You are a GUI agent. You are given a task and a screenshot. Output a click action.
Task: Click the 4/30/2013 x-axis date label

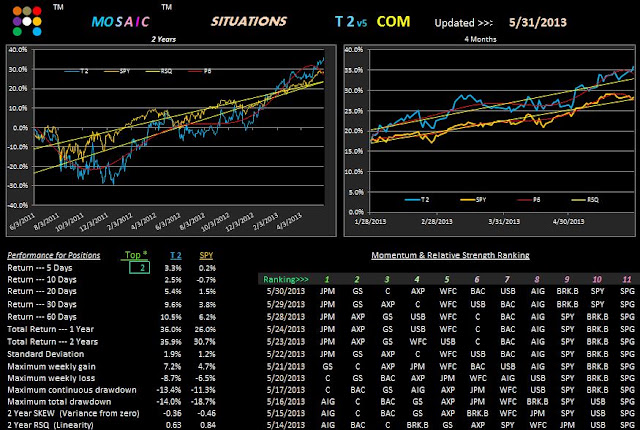pos(569,222)
